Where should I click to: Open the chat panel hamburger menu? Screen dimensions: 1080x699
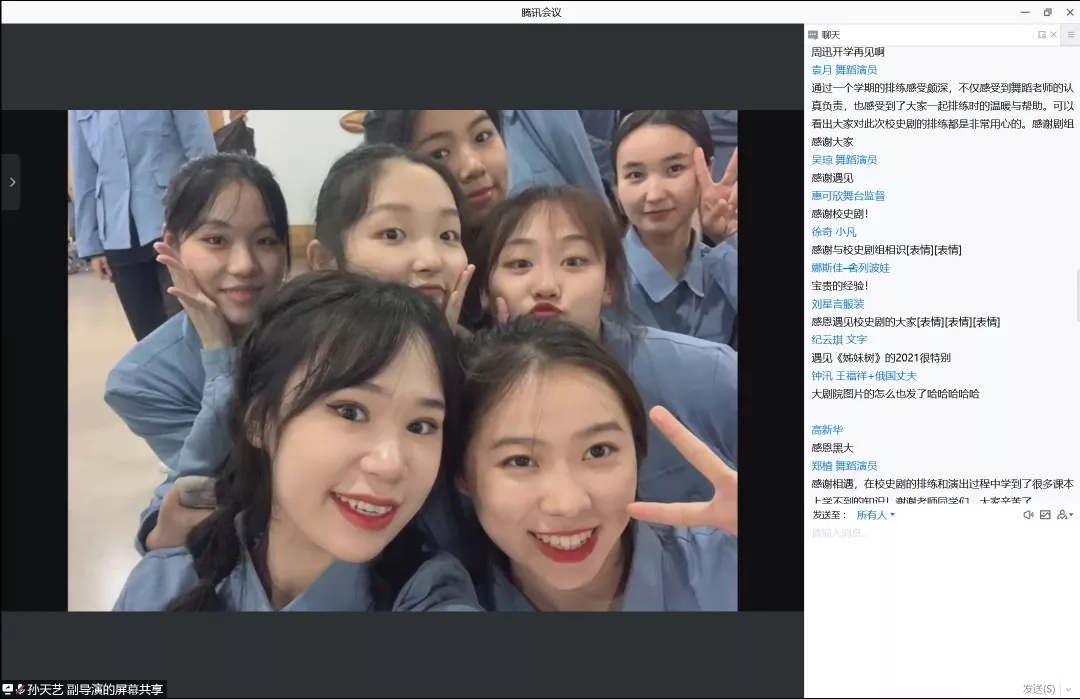[1071, 35]
